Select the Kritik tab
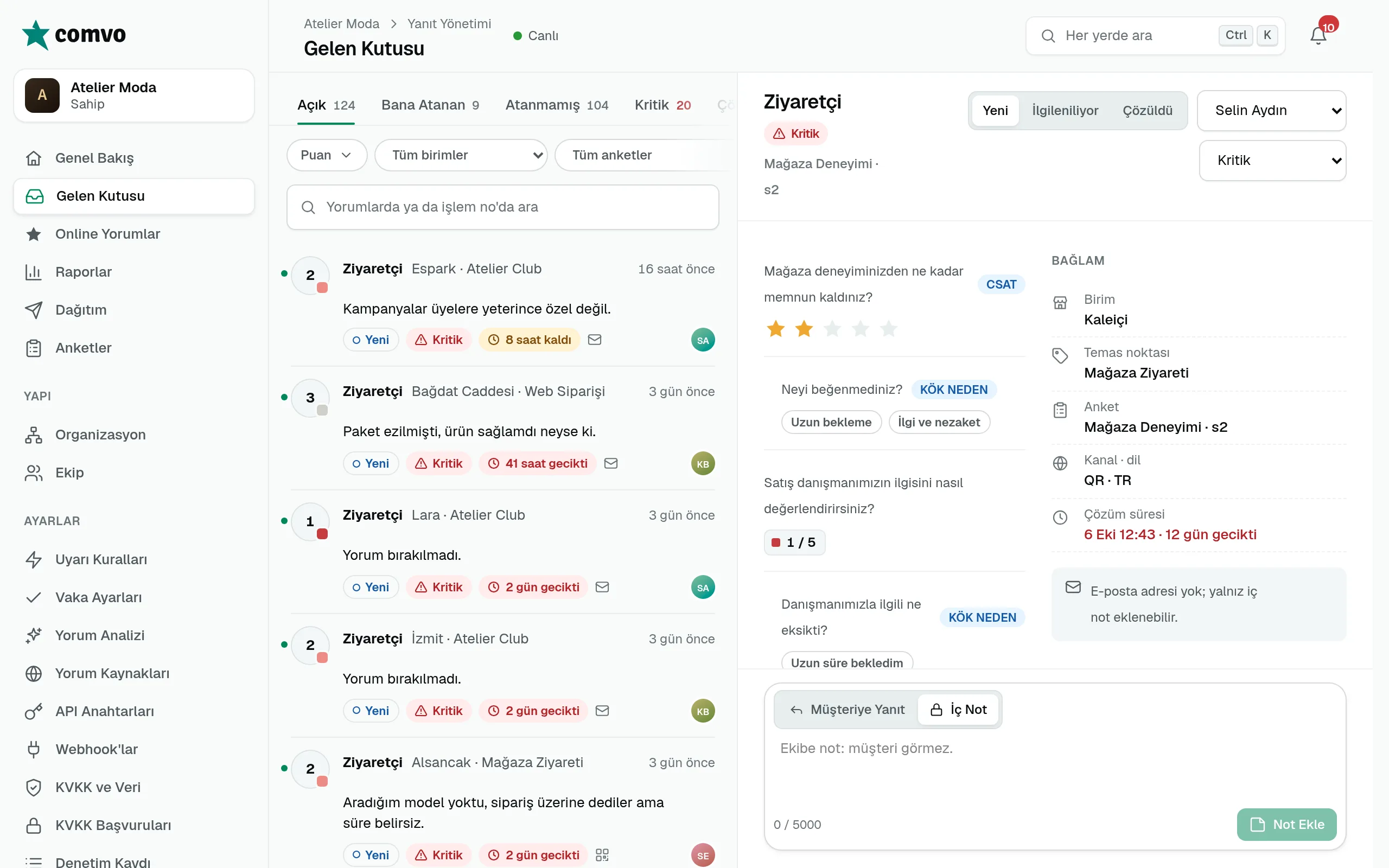Screen dimensions: 1389x868 662,105
